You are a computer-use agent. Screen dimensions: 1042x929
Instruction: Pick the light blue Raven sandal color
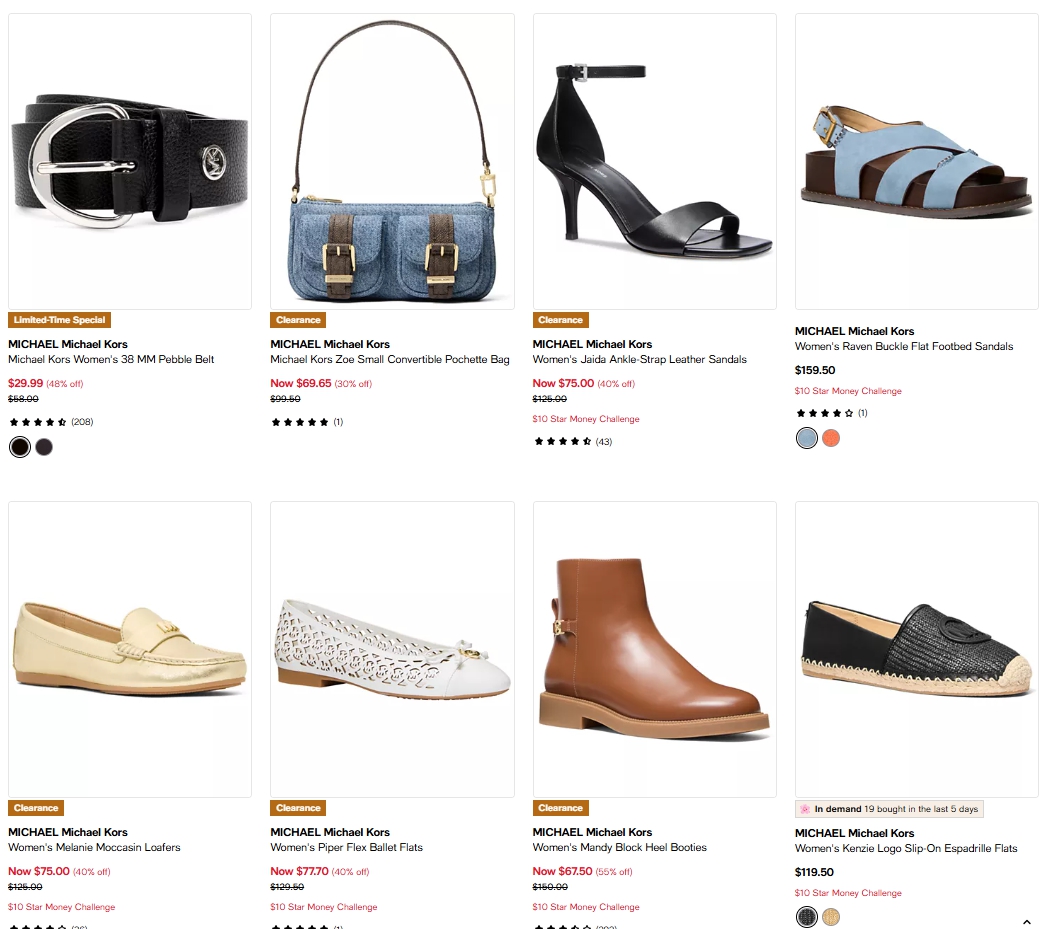click(x=807, y=438)
